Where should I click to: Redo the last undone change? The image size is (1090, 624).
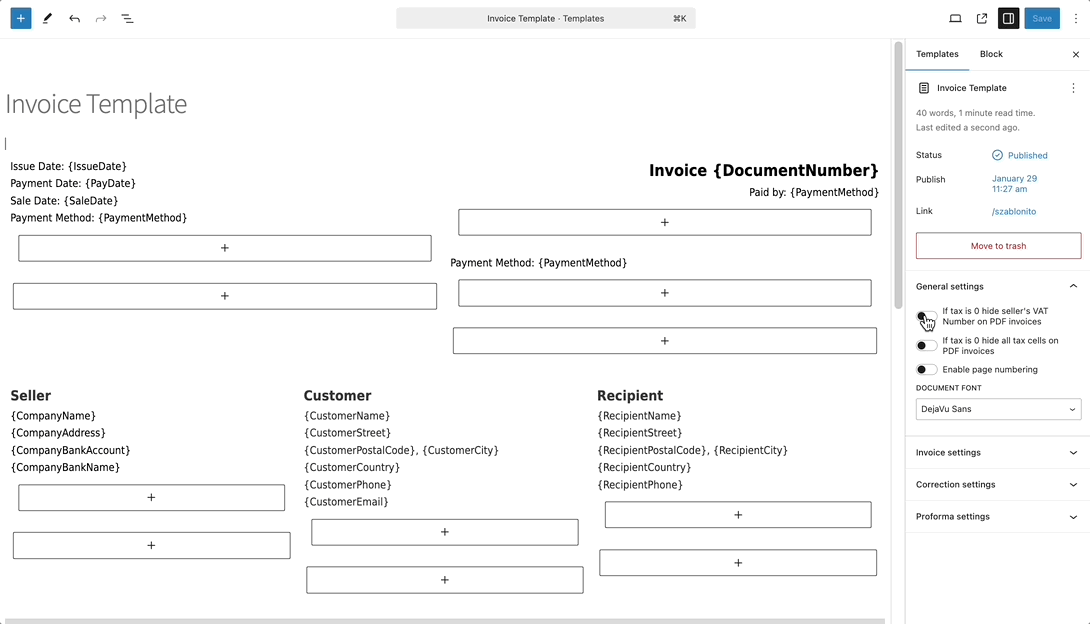101,19
